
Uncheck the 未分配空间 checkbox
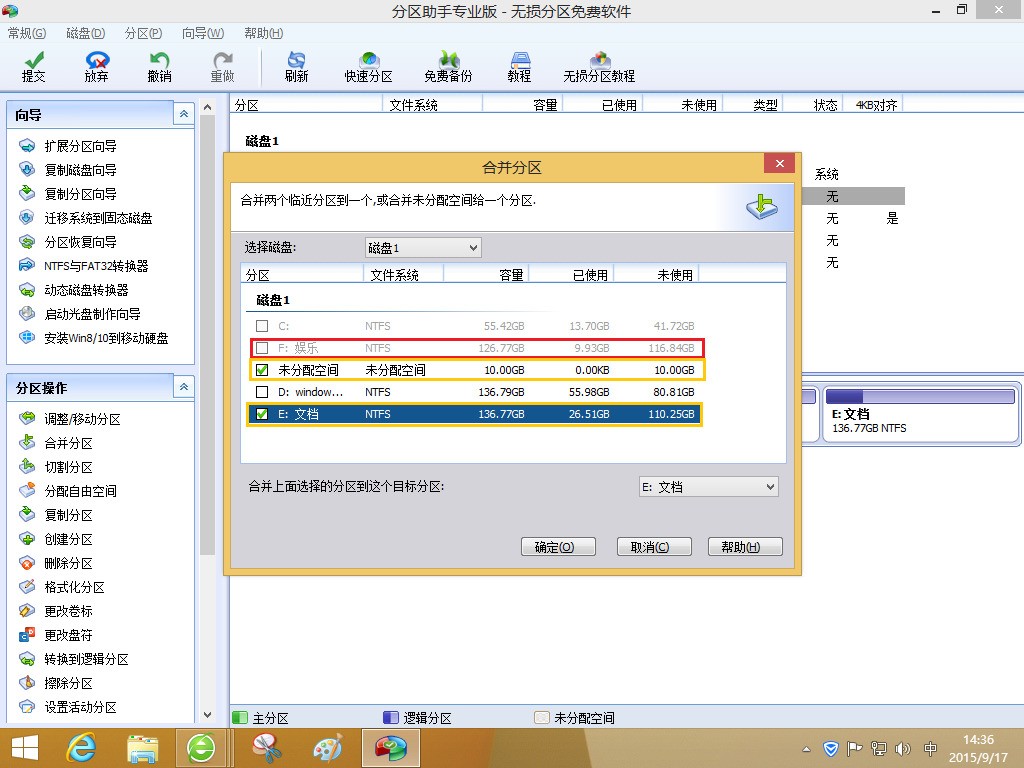coord(262,370)
